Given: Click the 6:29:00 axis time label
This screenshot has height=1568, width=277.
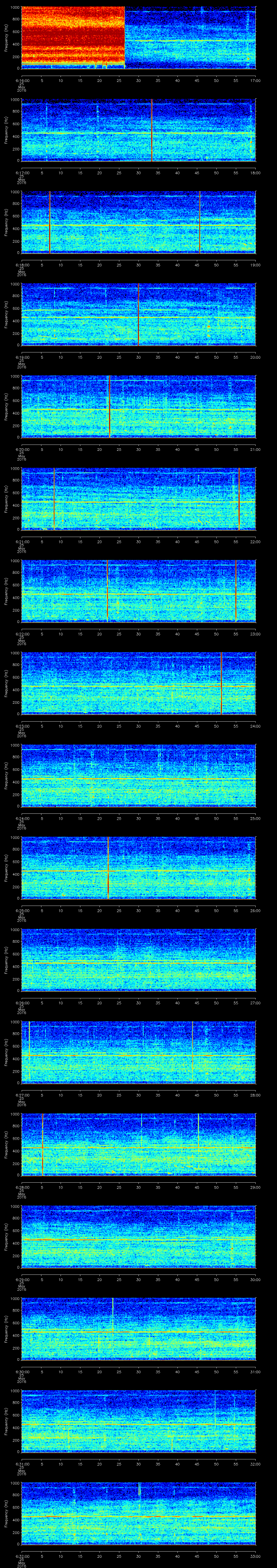Looking at the screenshot, I should [22, 1279].
